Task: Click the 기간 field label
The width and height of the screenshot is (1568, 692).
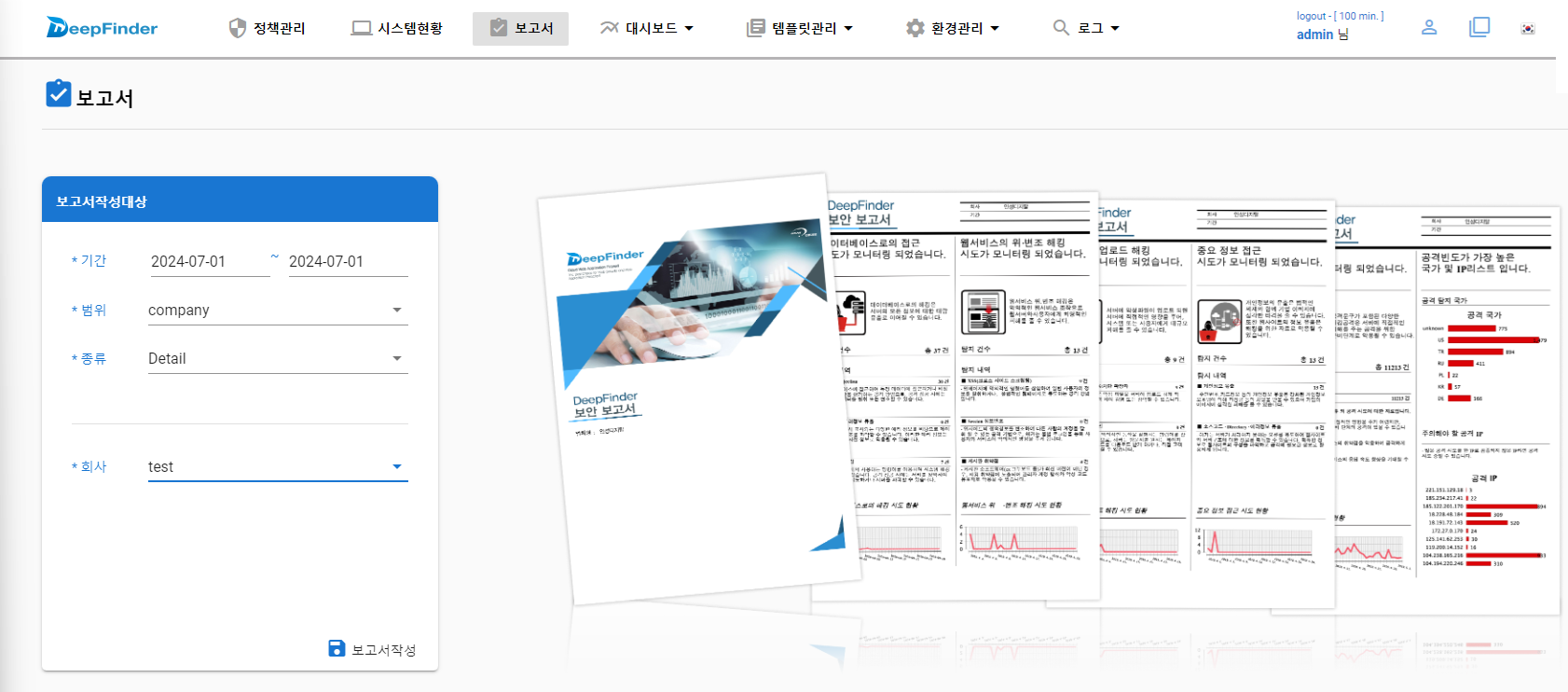Action: pyautogui.click(x=89, y=261)
